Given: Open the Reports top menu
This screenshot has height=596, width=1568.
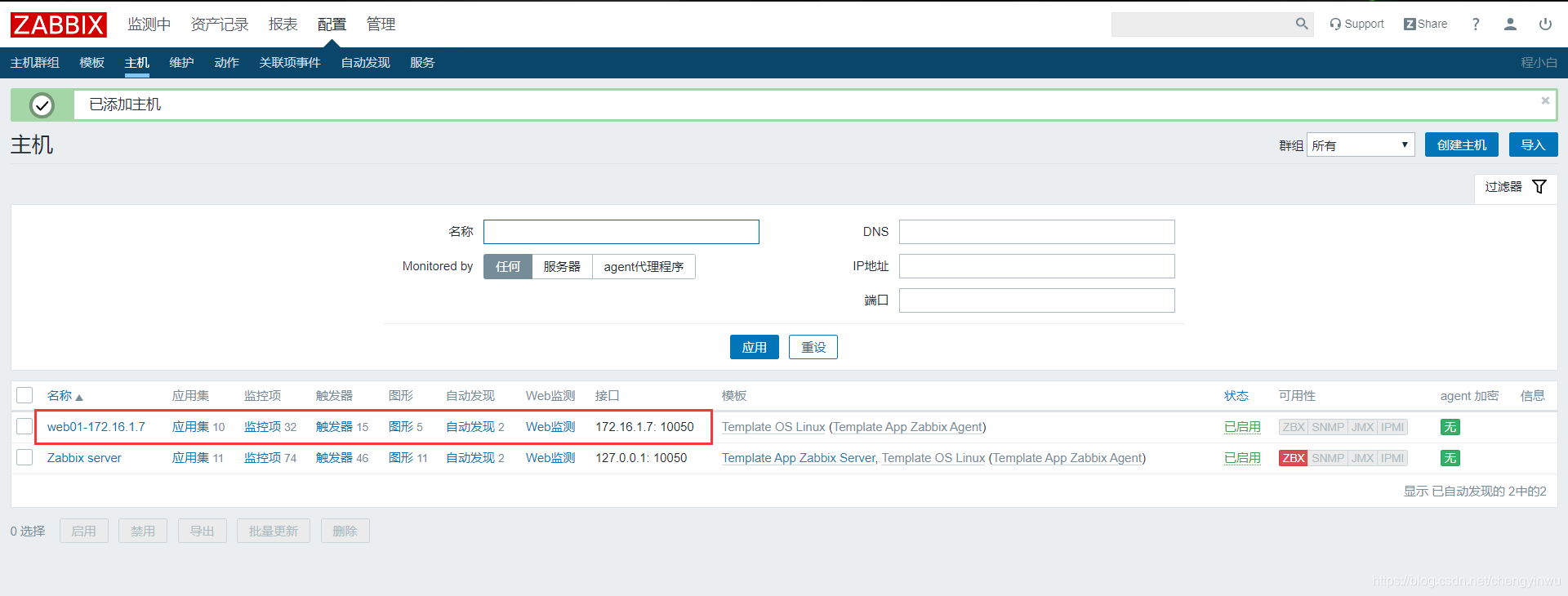Looking at the screenshot, I should [283, 24].
